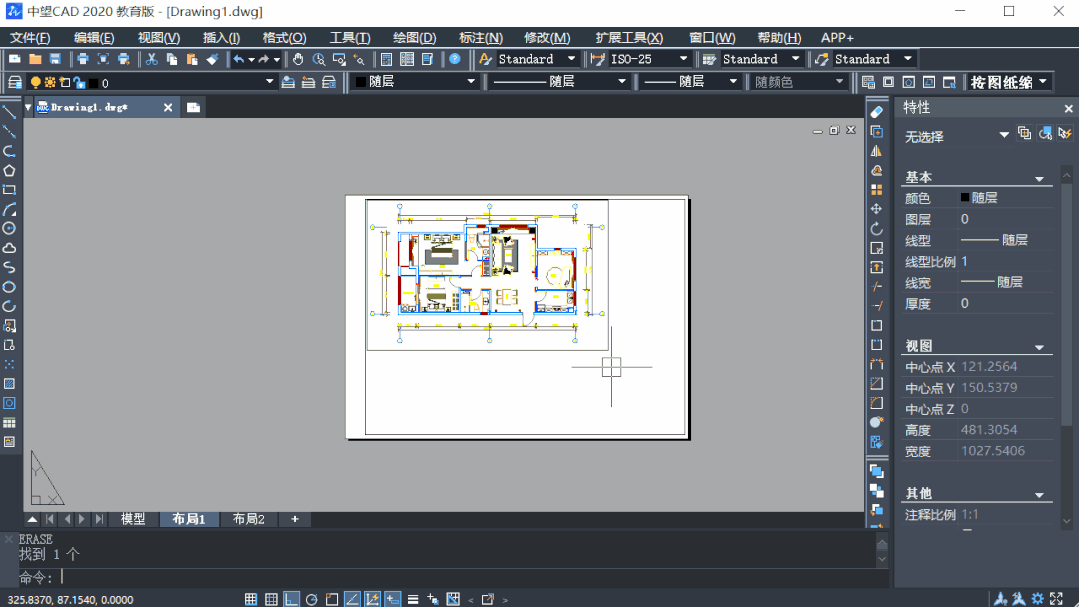The image size is (1079, 607).
Task: Toggle object snap in the status bar
Action: (332, 599)
